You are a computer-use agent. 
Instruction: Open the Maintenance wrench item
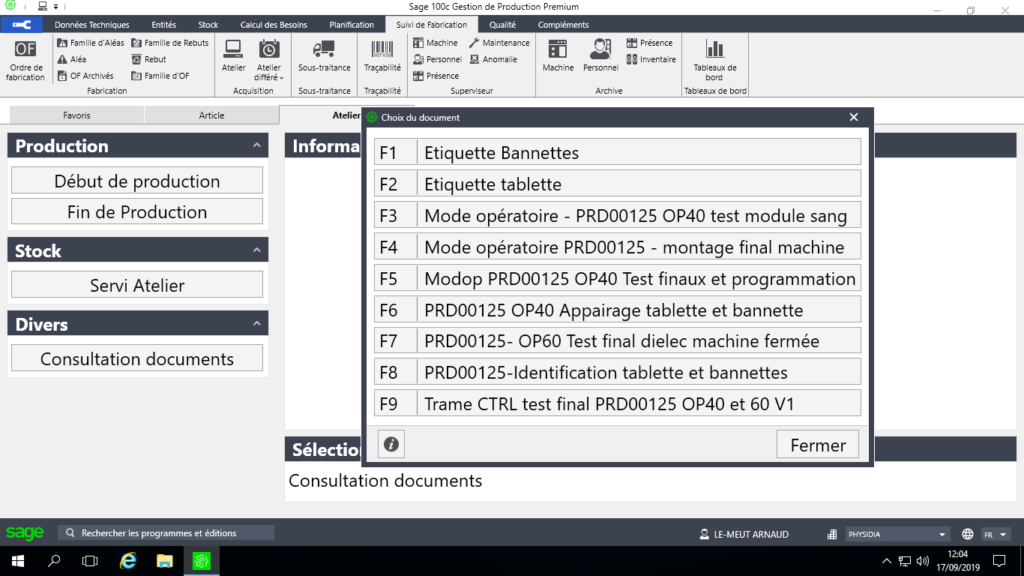500,42
